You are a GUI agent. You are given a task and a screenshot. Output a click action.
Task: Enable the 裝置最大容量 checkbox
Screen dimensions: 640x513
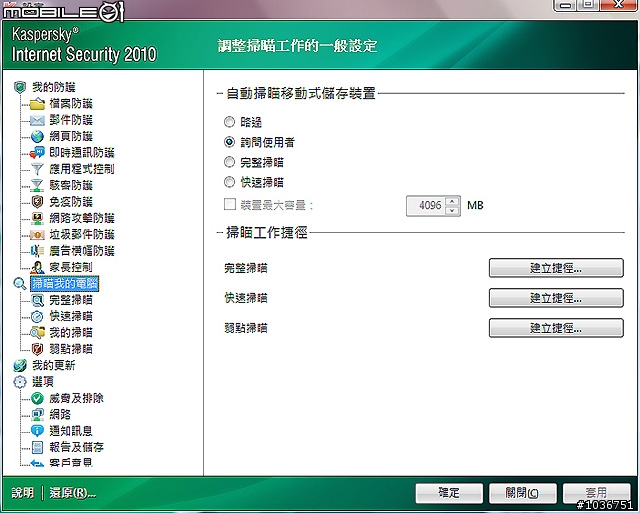230,204
